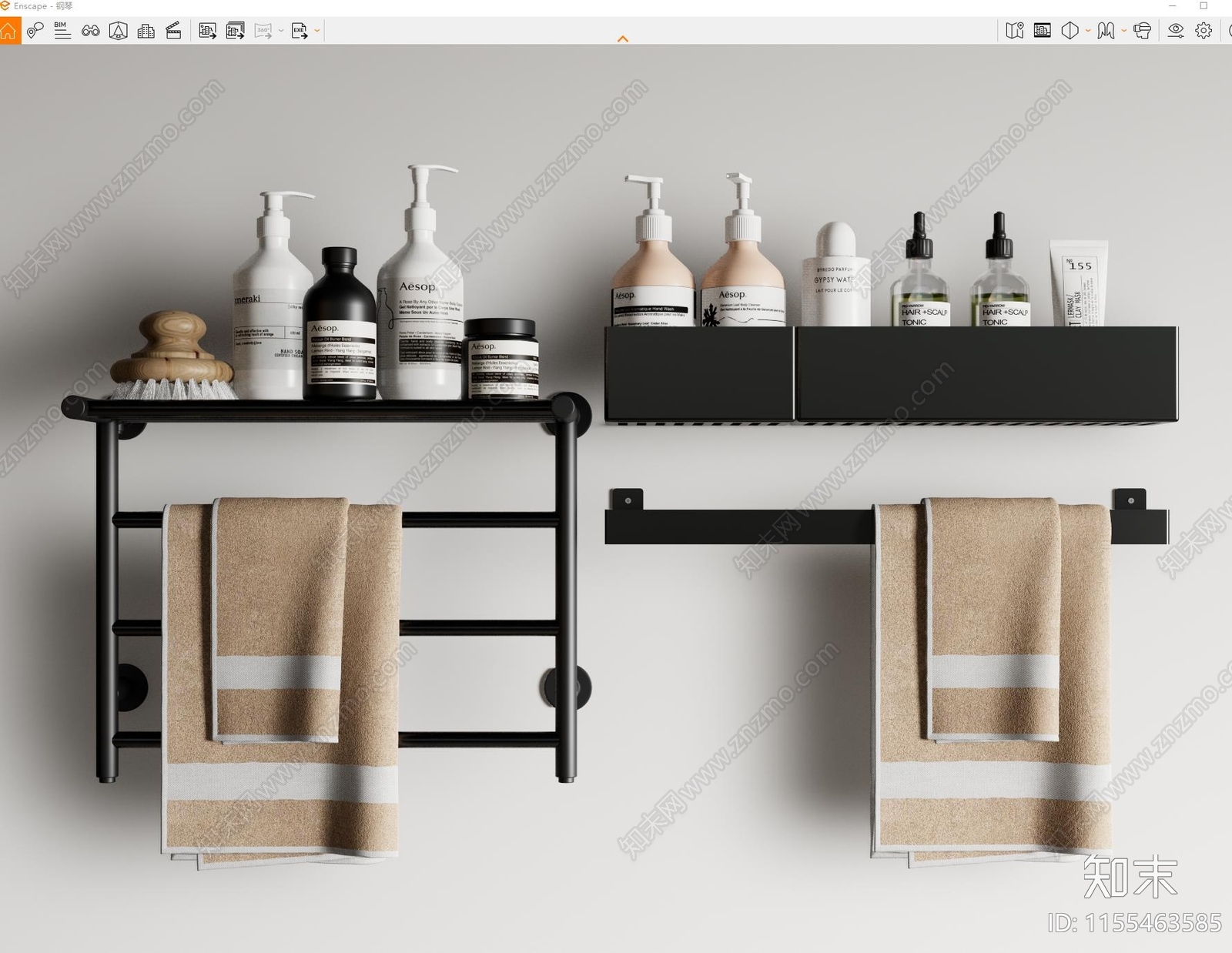
Task: Toggle BIM information mode
Action: [62, 31]
